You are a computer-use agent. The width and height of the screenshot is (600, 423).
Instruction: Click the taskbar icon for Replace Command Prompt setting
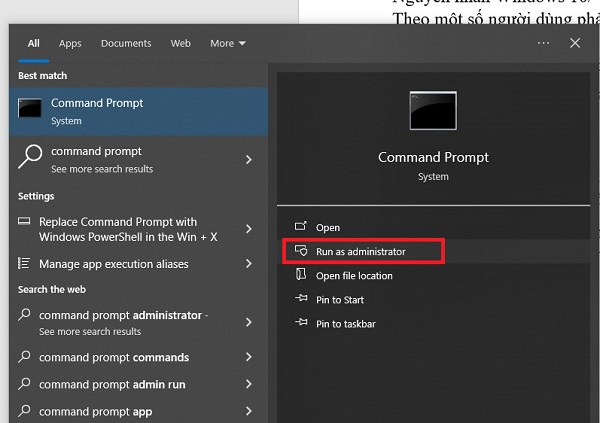(x=24, y=221)
